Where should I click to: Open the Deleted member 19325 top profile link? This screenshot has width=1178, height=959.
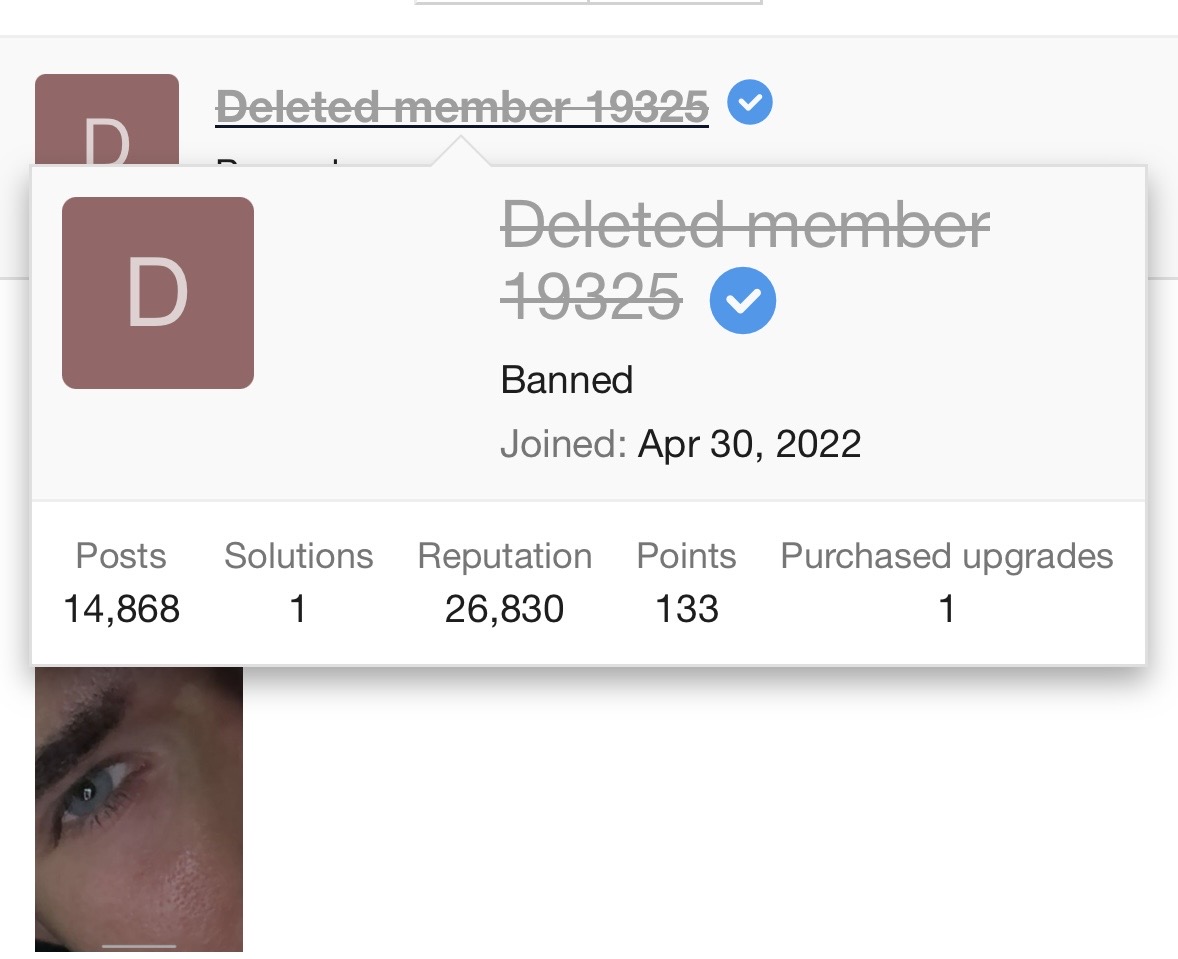[462, 106]
